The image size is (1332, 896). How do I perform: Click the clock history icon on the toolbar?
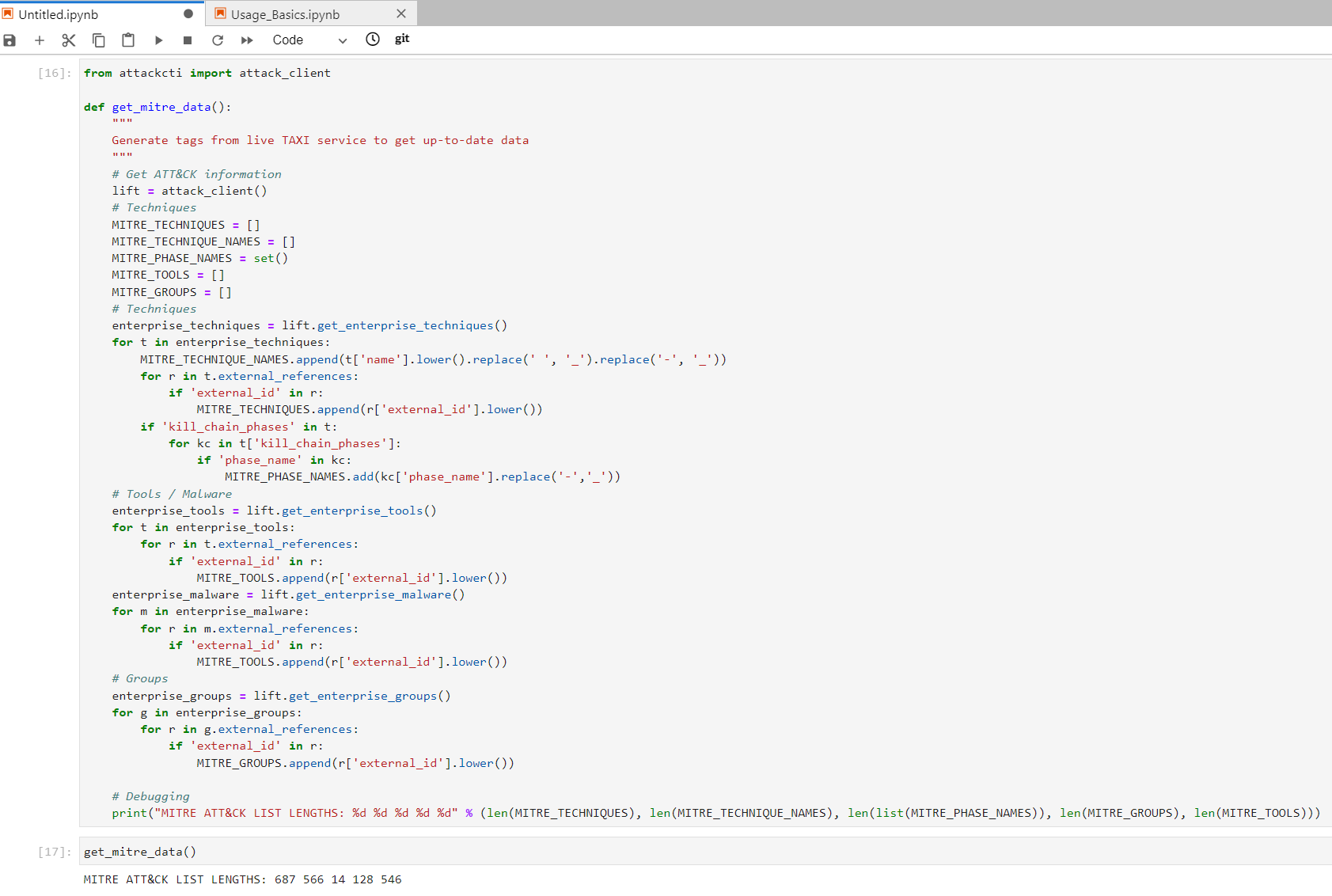coord(372,40)
